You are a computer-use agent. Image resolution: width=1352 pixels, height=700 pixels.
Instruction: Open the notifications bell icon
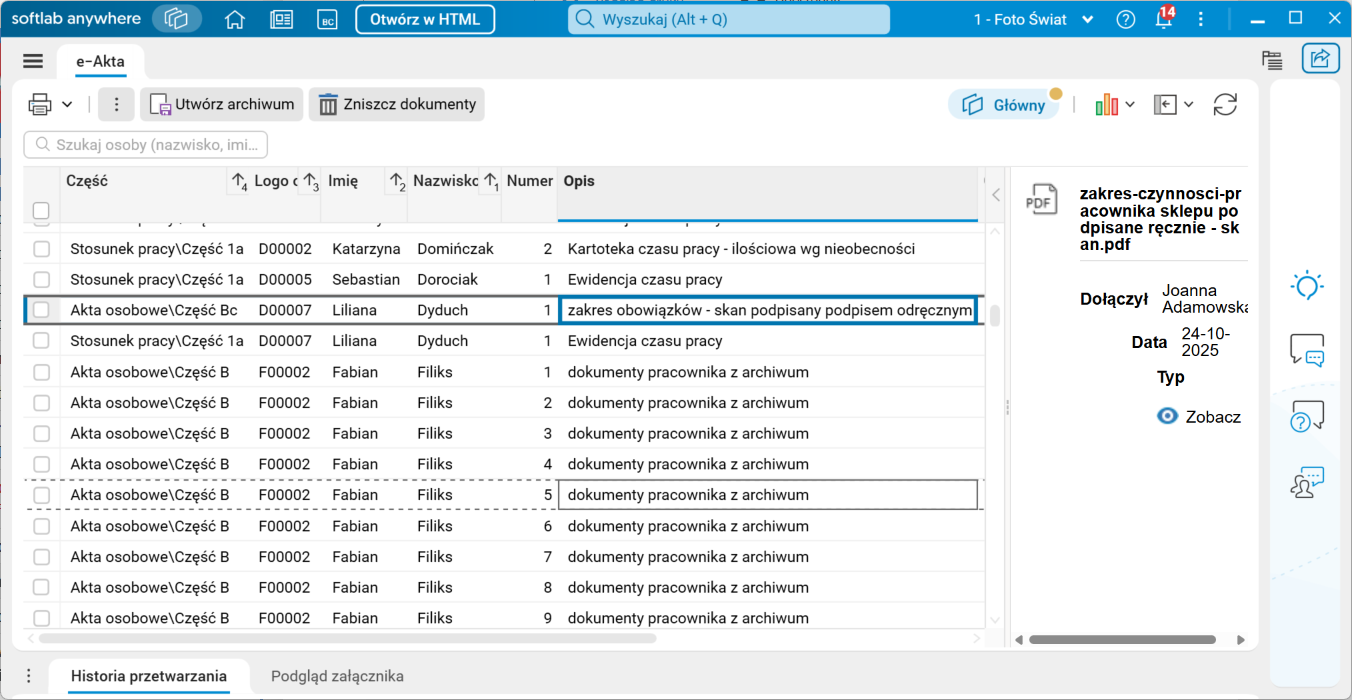pyautogui.click(x=1163, y=19)
